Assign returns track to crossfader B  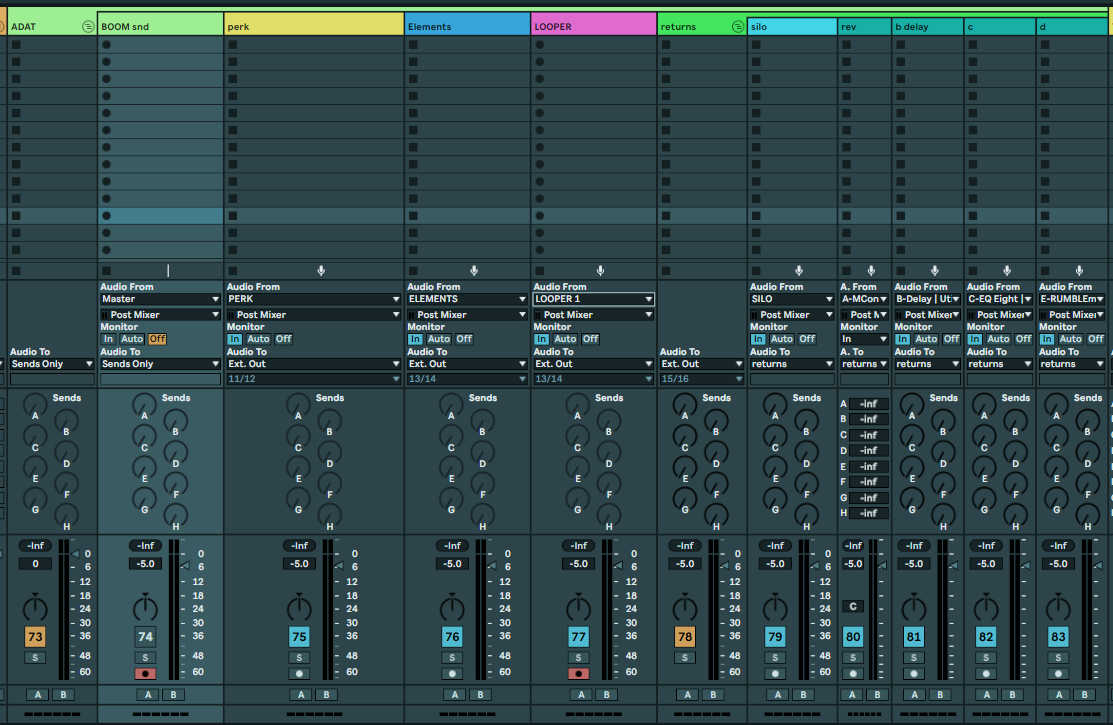pyautogui.click(x=711, y=694)
